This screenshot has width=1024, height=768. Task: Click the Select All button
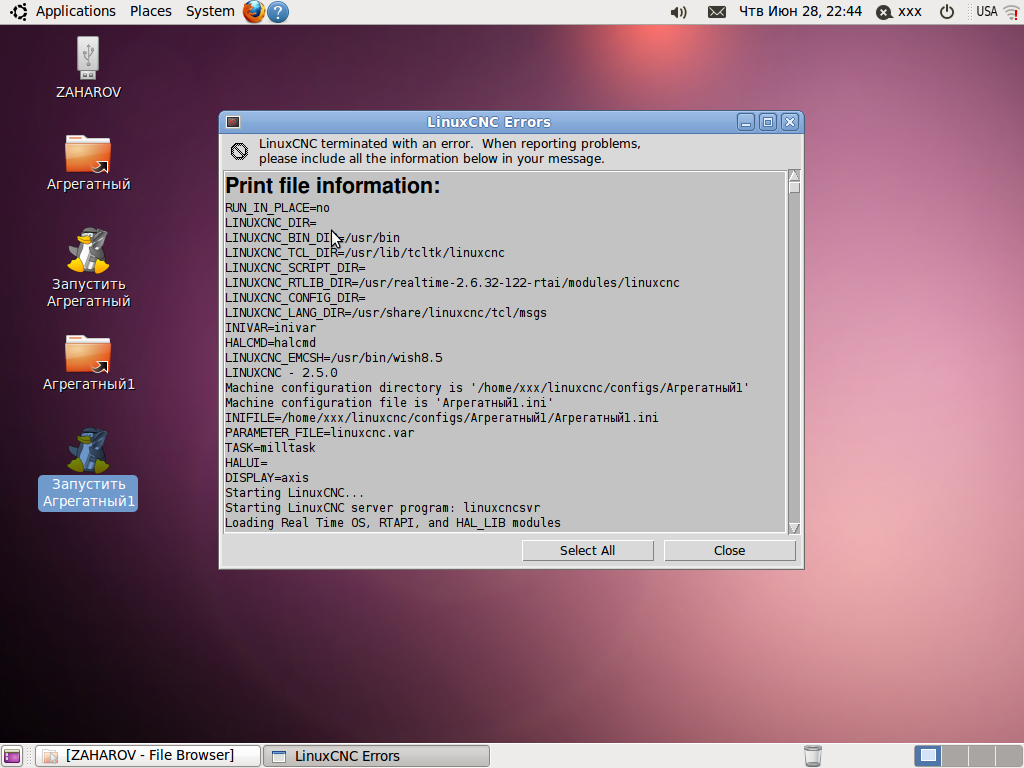click(x=588, y=551)
